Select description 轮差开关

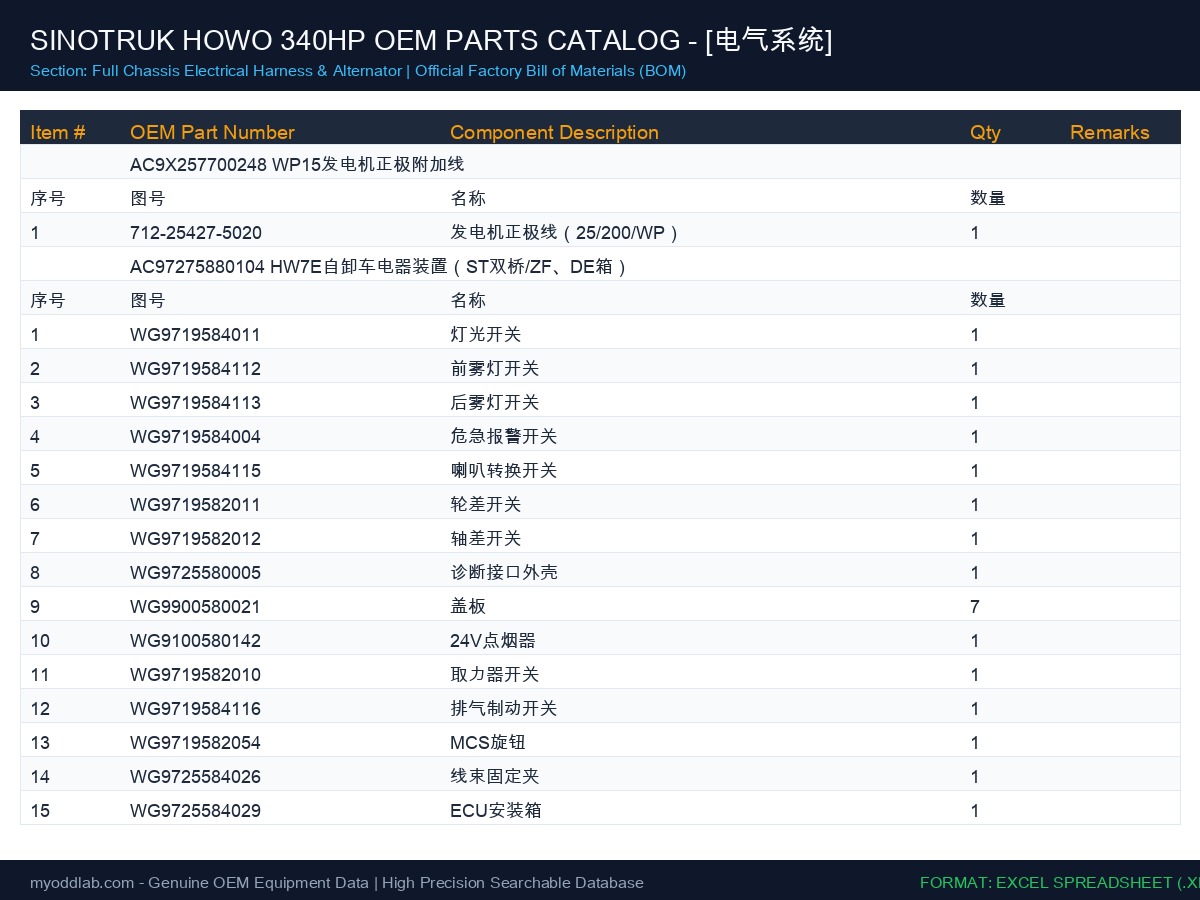[486, 505]
